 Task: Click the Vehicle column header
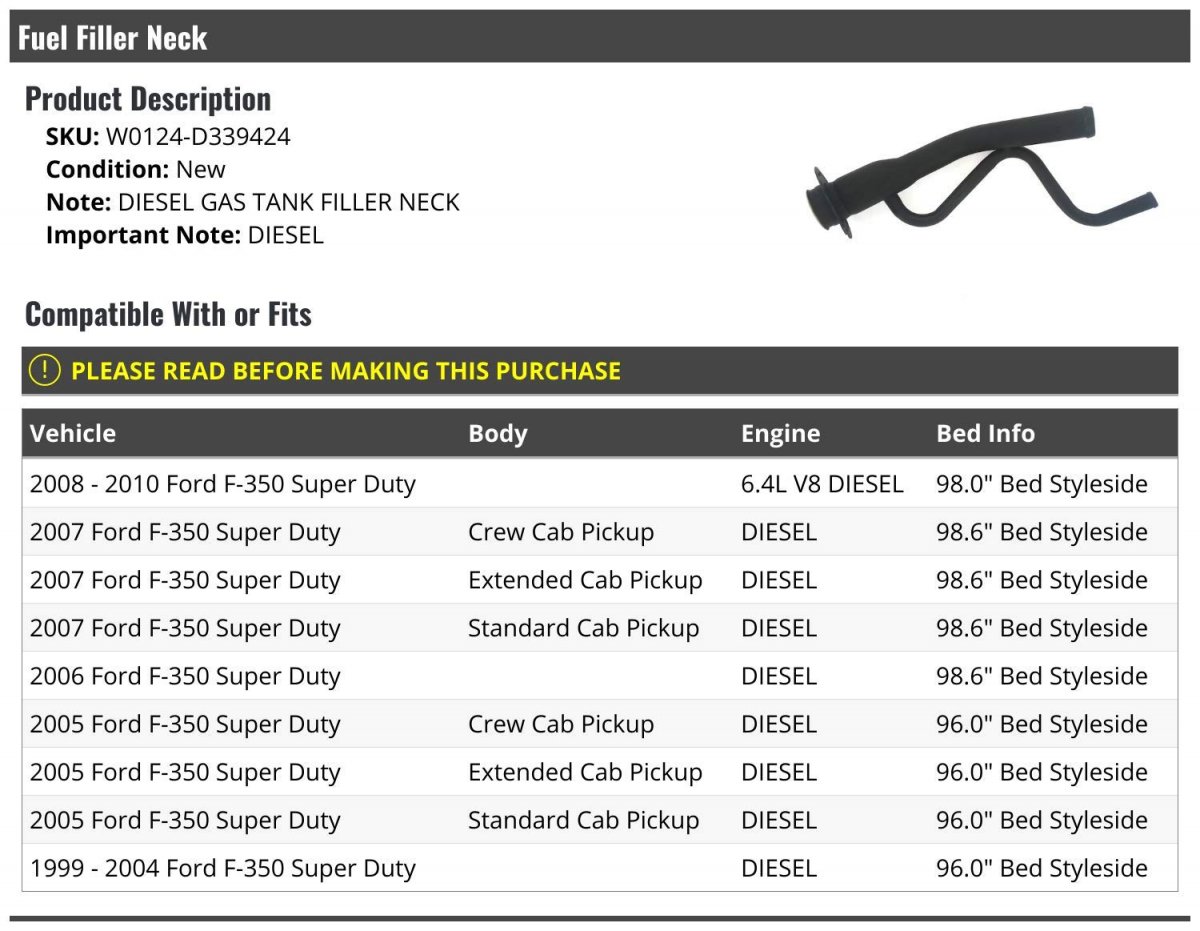(x=73, y=434)
